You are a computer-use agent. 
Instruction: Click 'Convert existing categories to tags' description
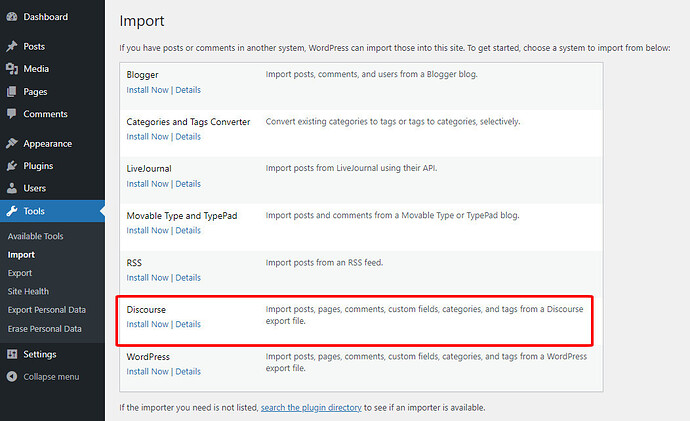(393, 121)
